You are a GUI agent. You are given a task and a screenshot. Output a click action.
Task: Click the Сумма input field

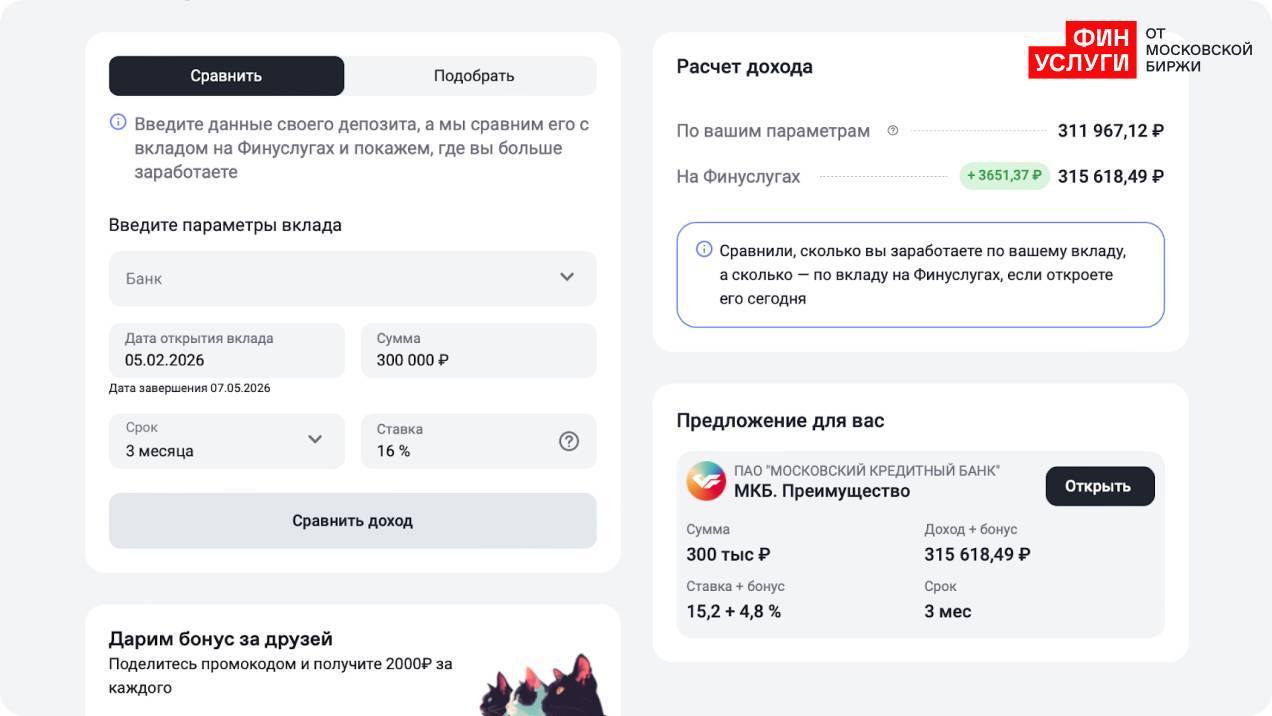tap(478, 351)
